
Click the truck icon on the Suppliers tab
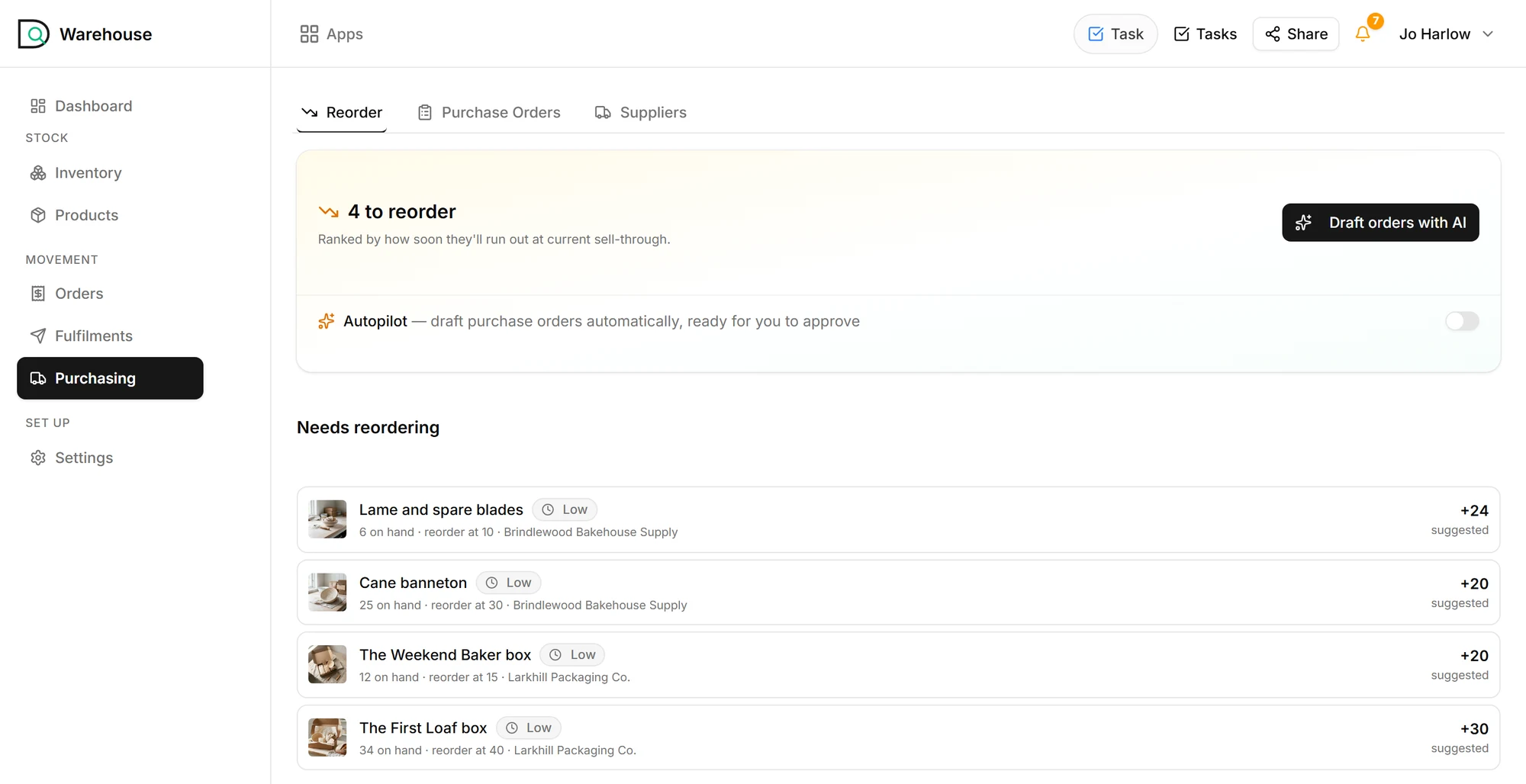tap(603, 113)
